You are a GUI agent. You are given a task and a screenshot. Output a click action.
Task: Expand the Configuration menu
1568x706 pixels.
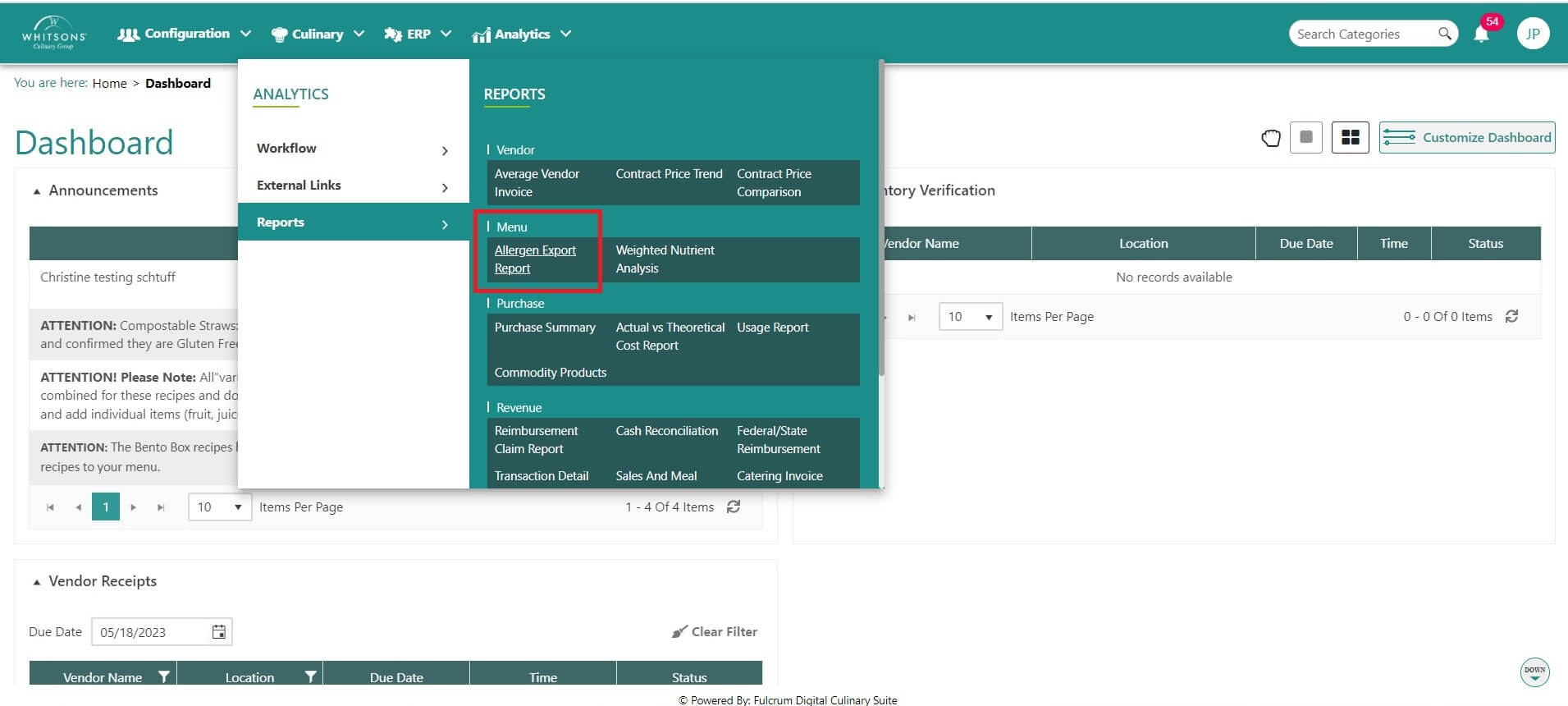tap(185, 34)
